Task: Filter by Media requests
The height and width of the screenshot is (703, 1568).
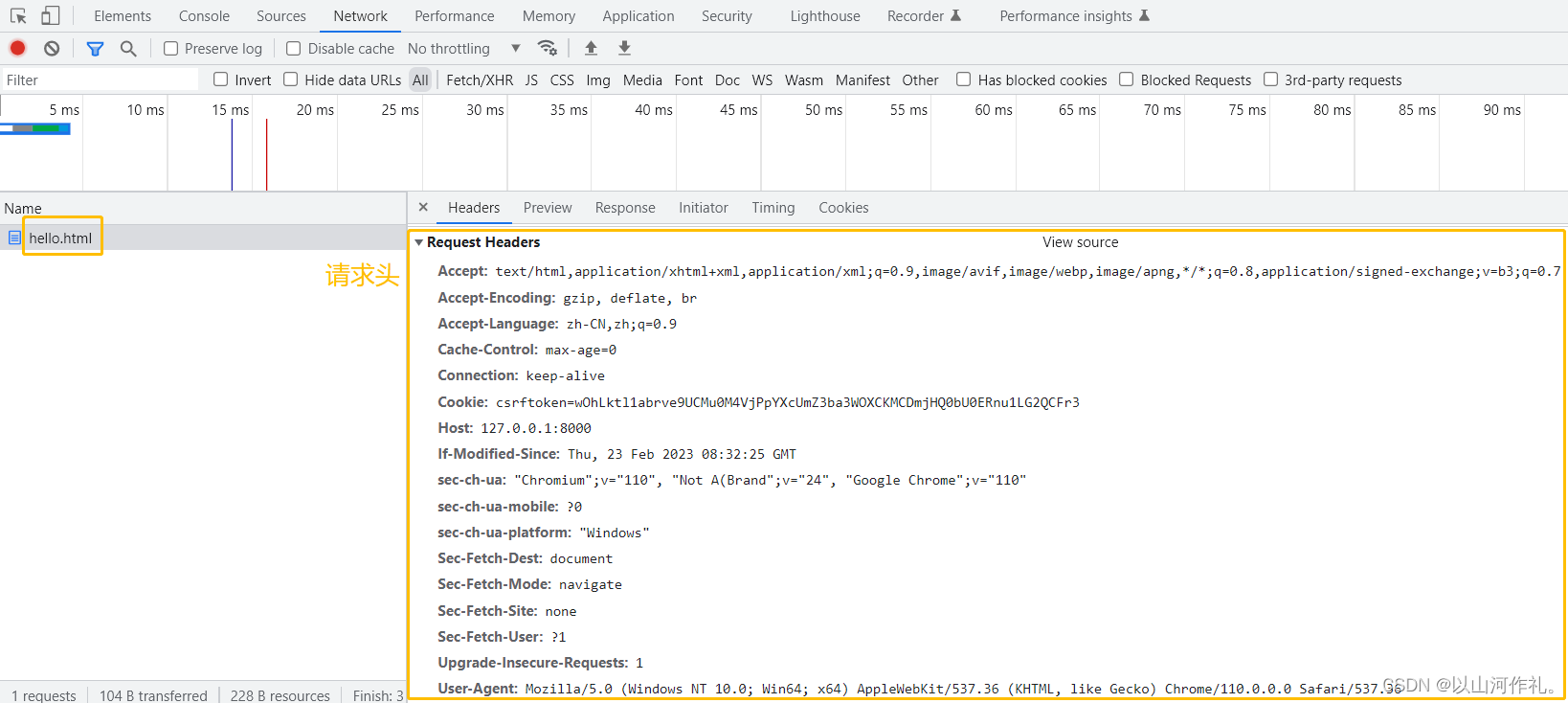Action: pyautogui.click(x=642, y=80)
